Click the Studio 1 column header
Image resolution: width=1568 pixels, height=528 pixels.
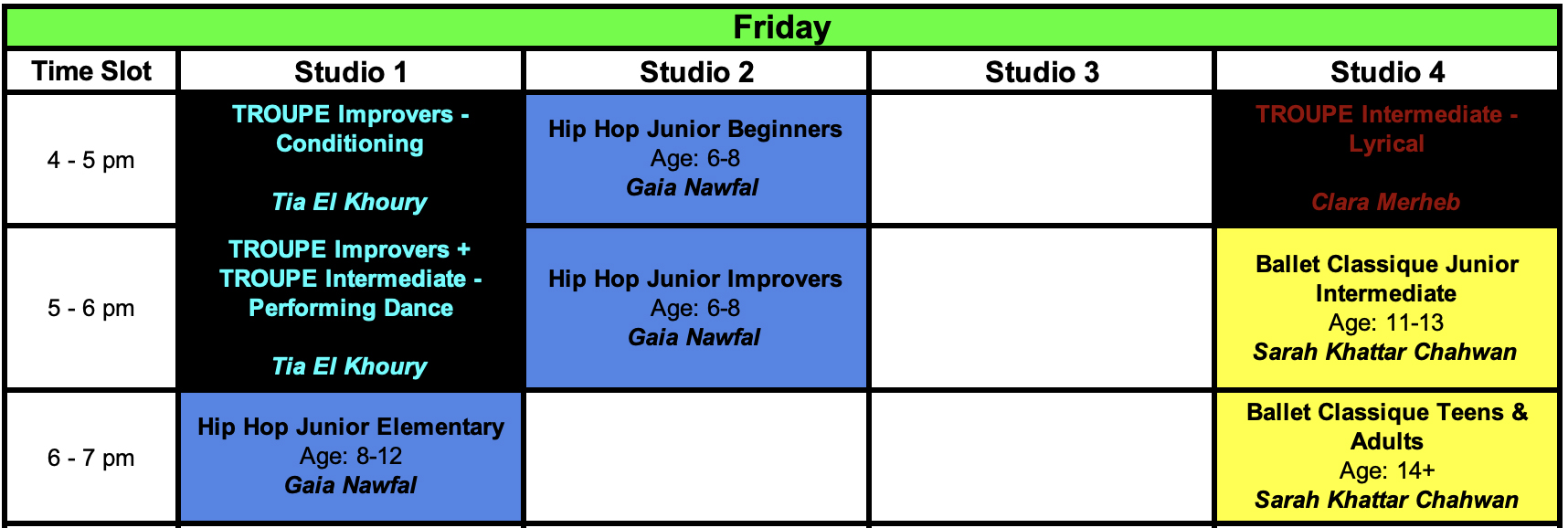(x=351, y=71)
